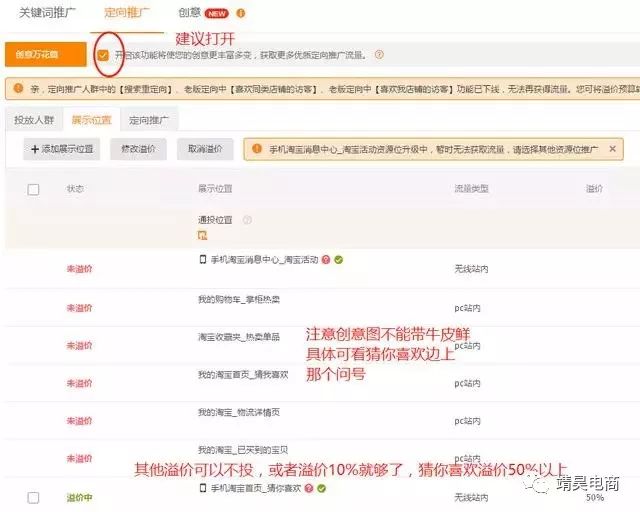Click the phone icon before 手机淘宝首页_猜你喜欢
This screenshot has width=640, height=512.
click(203, 488)
